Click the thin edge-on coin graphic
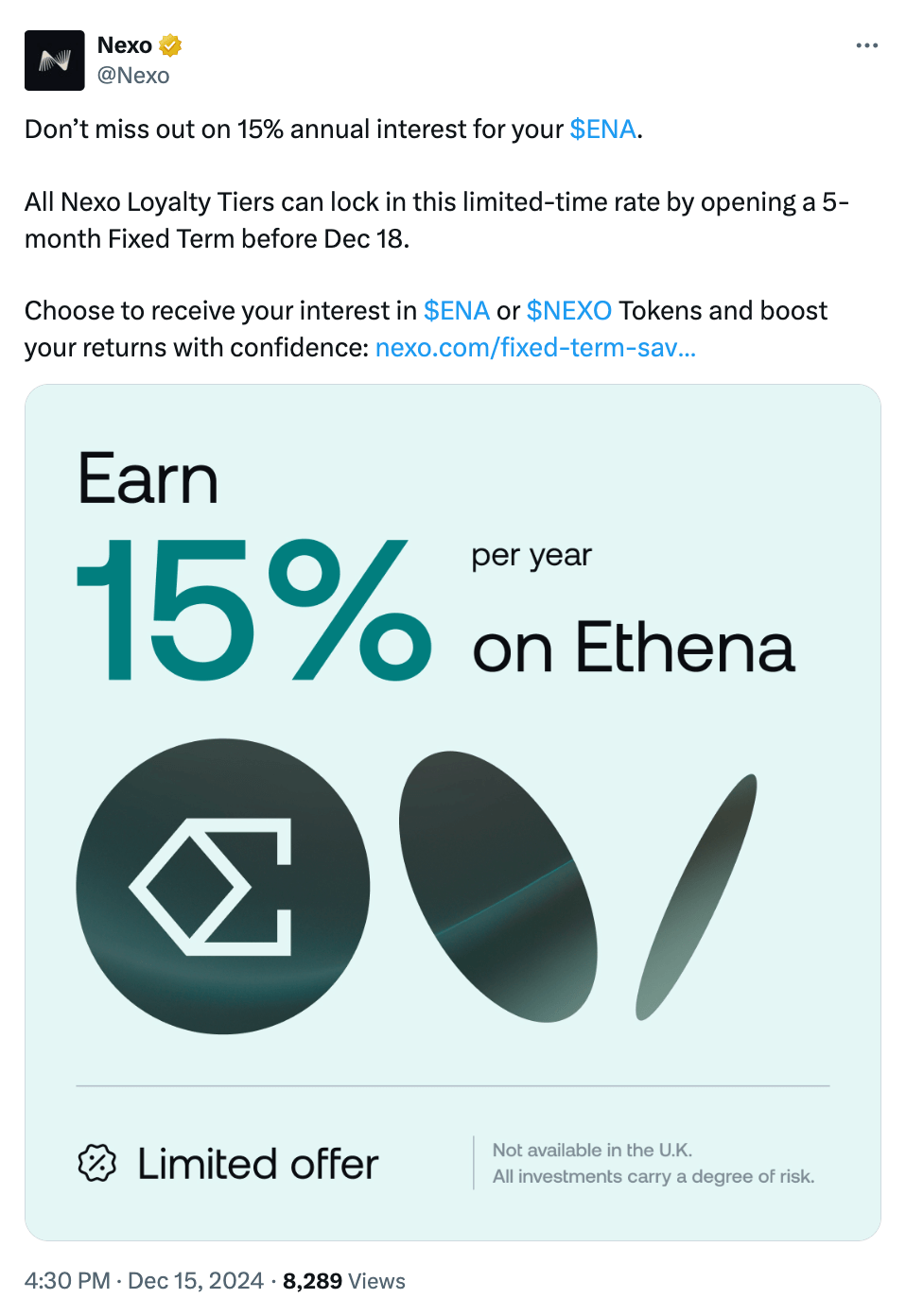 coord(696,896)
